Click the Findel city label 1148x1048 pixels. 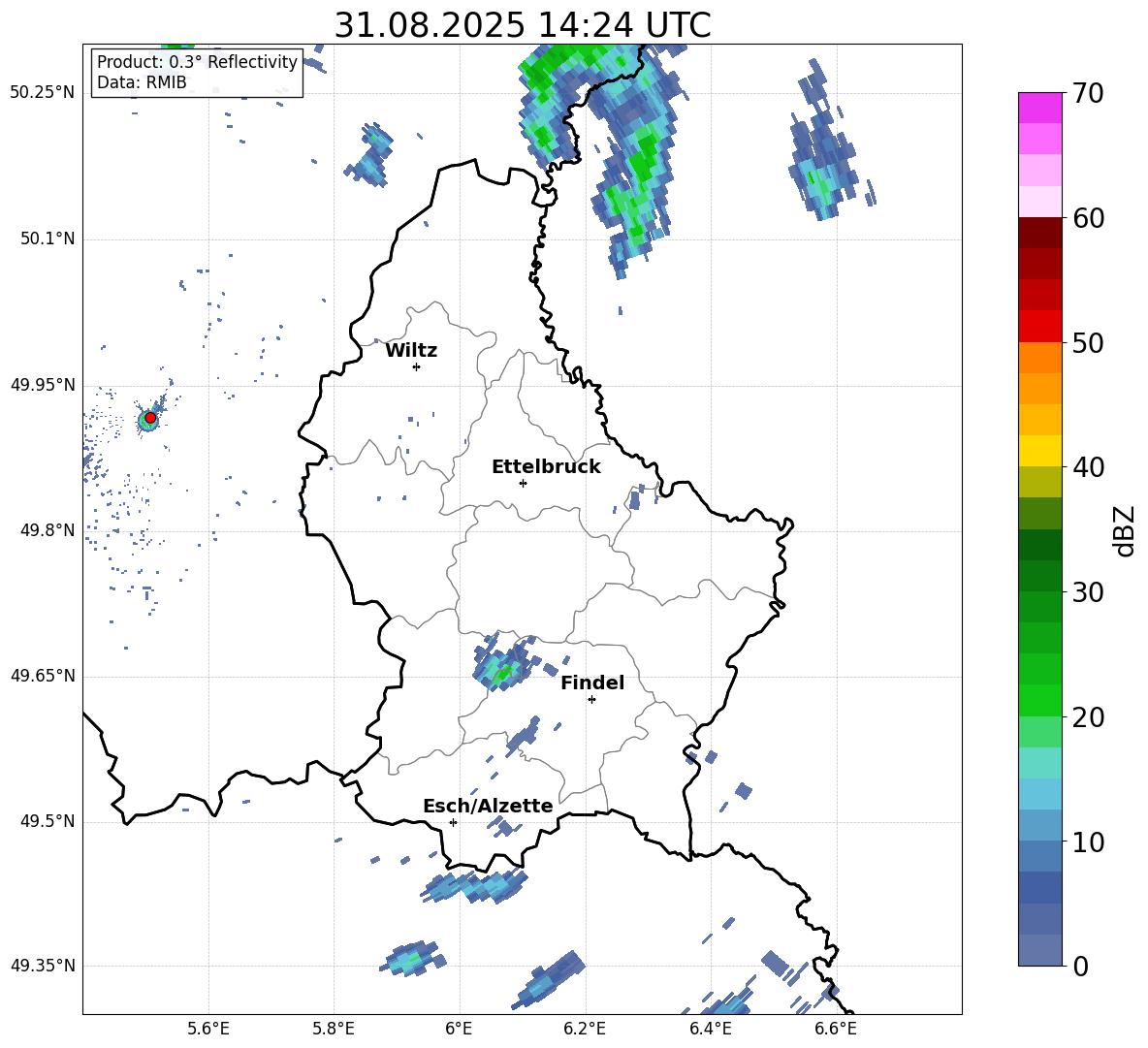pyautogui.click(x=592, y=683)
